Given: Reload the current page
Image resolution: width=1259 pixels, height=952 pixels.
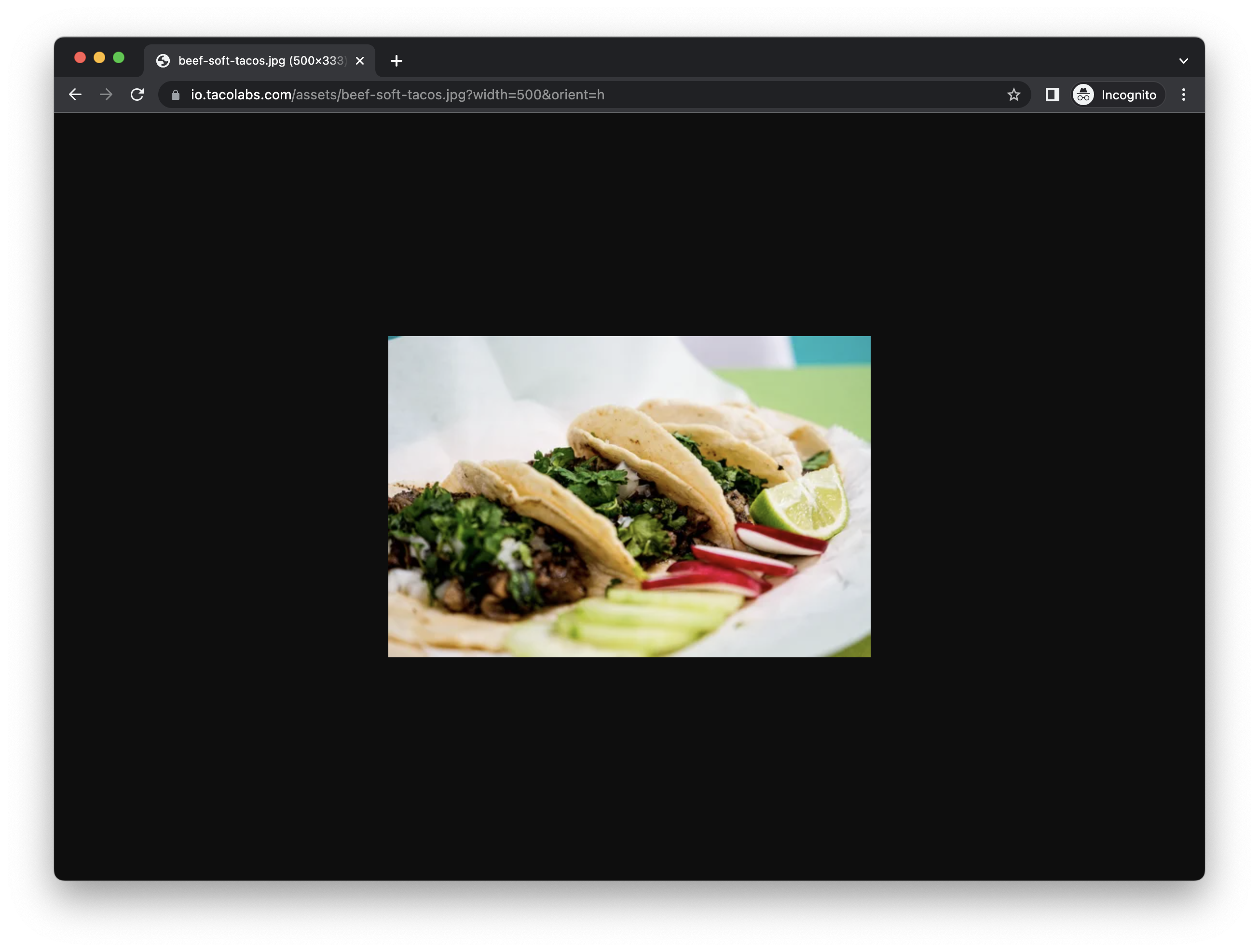Looking at the screenshot, I should (137, 95).
